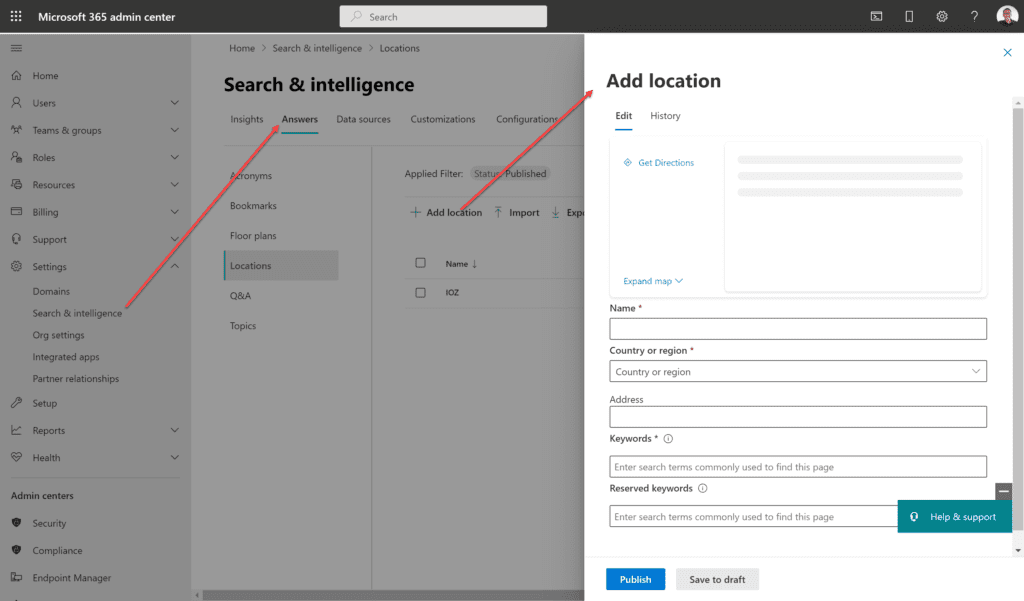Close the Add location panel
This screenshot has height=601, width=1024.
click(x=1007, y=52)
